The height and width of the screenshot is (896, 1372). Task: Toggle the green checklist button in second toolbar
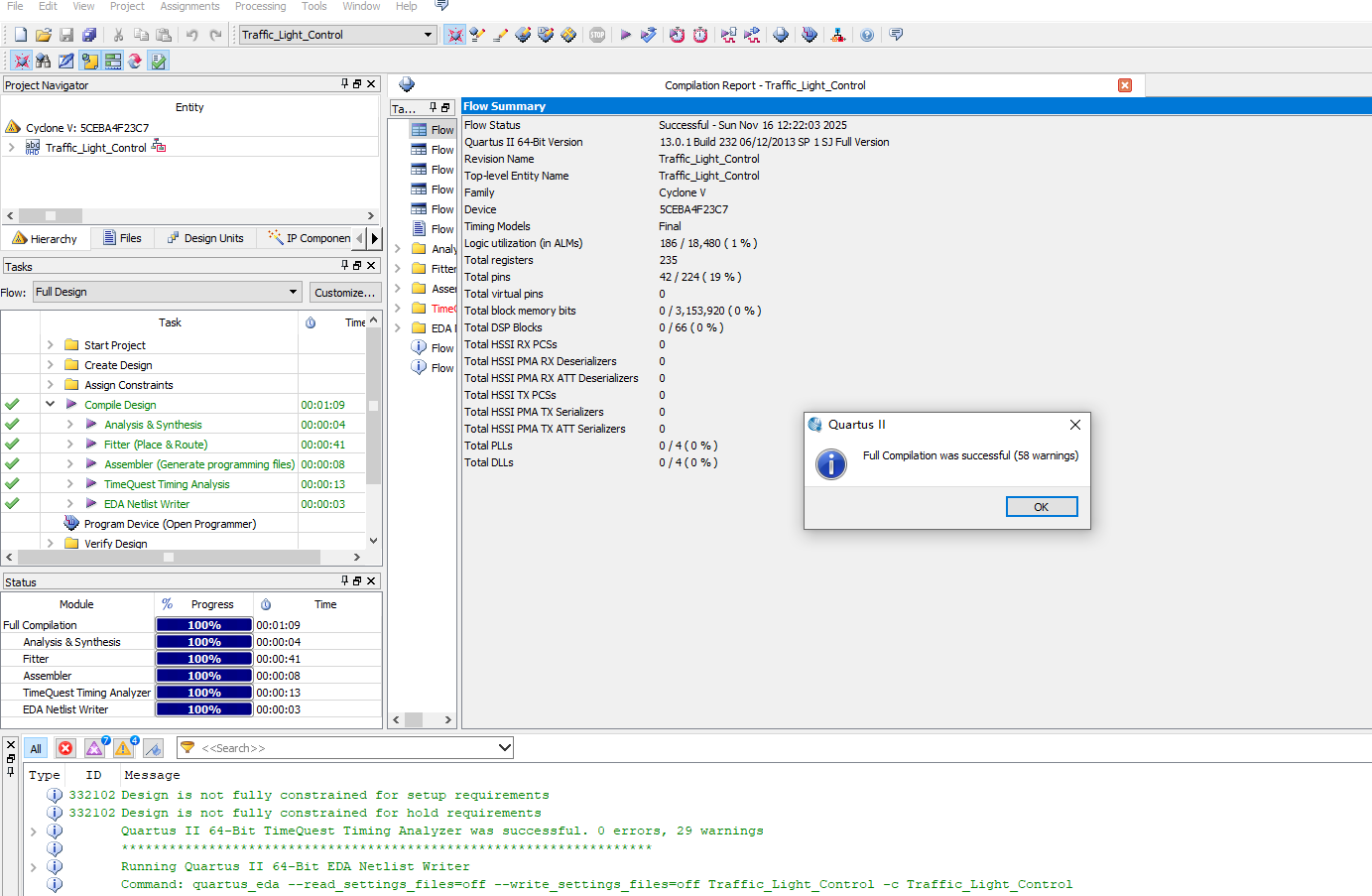[x=158, y=61]
